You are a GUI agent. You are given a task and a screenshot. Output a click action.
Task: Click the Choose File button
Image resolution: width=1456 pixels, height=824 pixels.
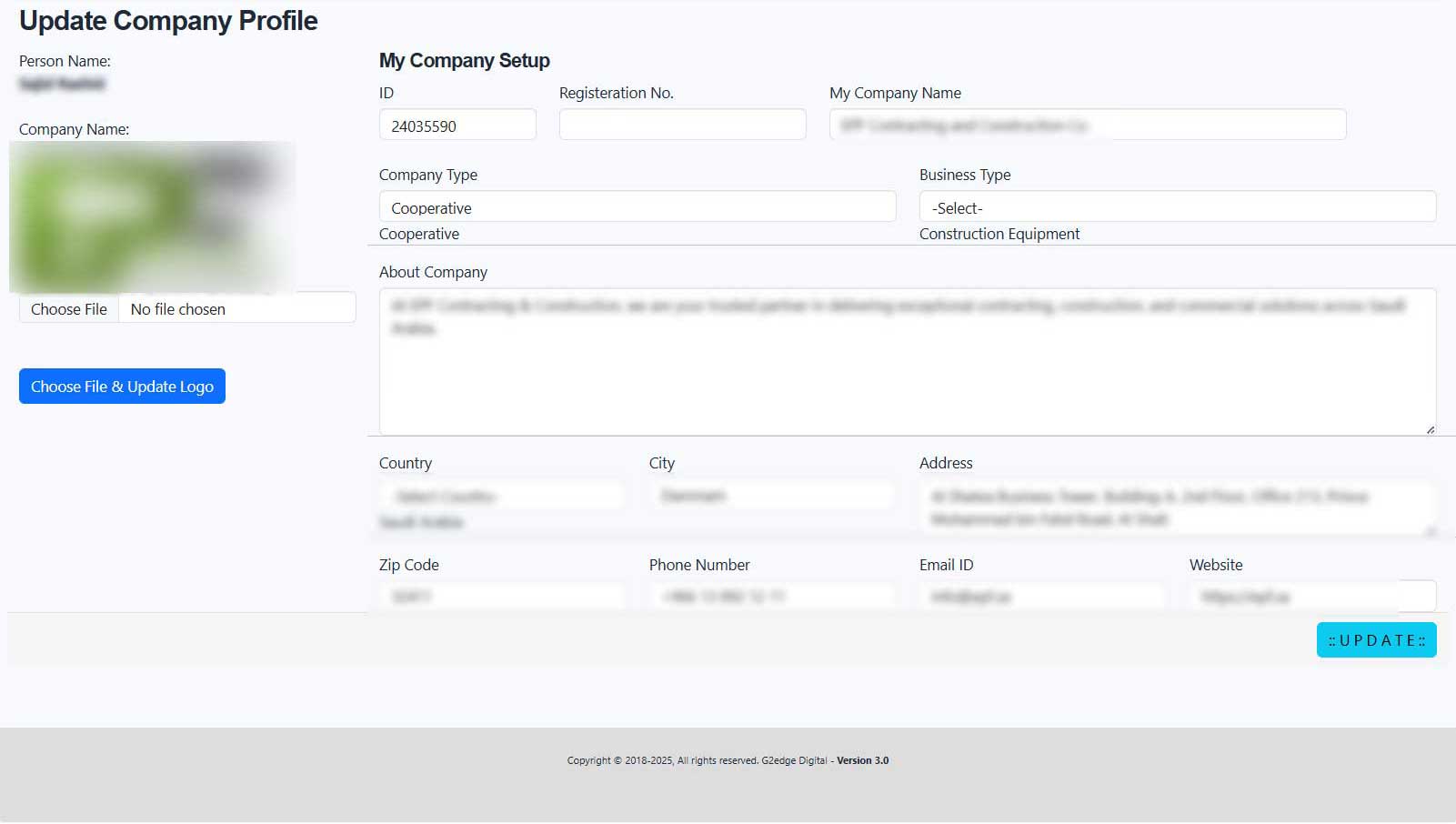(69, 309)
